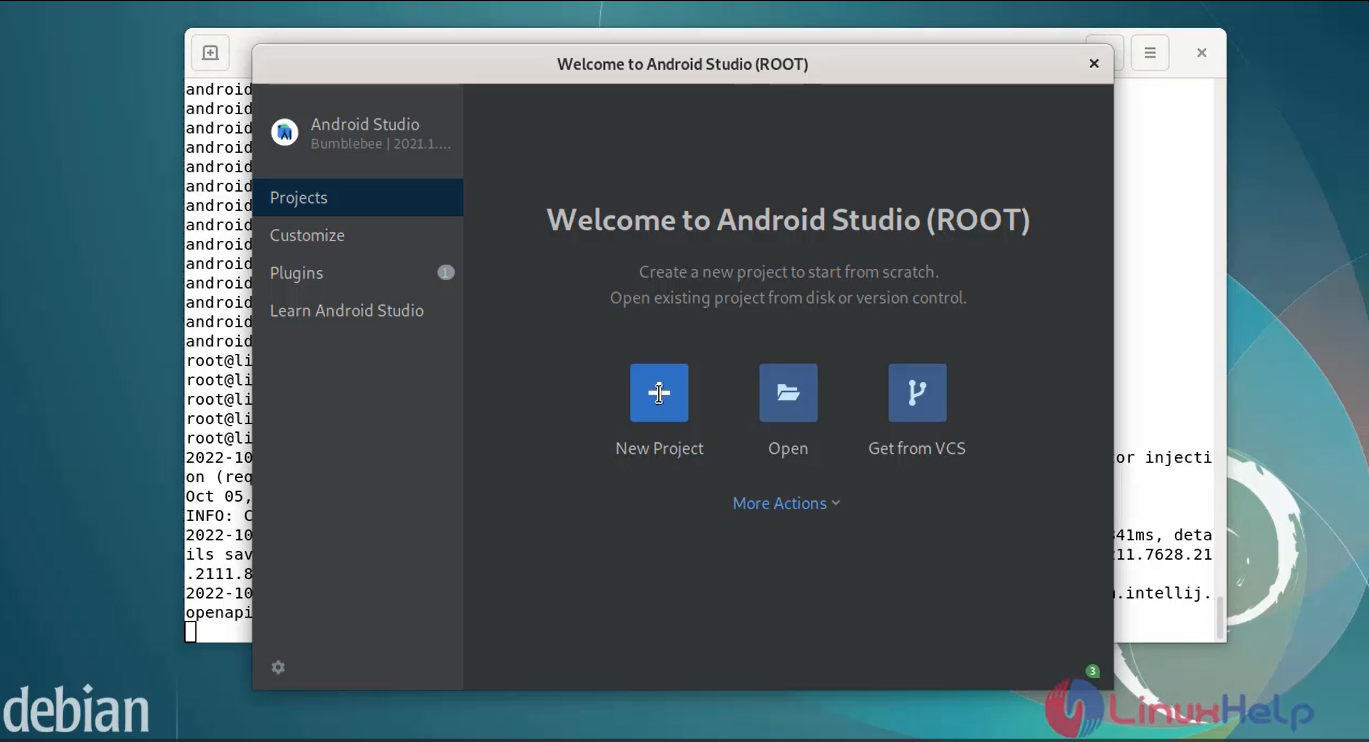The width and height of the screenshot is (1369, 742).
Task: Expand the More Actions dropdown
Action: [787, 503]
